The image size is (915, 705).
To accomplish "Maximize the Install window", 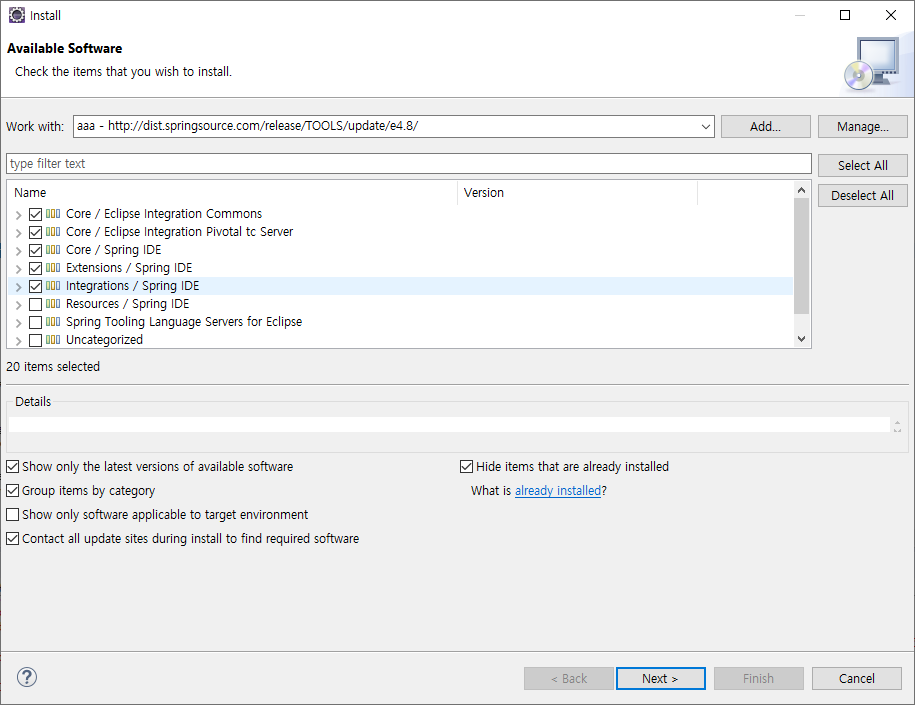I will pyautogui.click(x=844, y=15).
